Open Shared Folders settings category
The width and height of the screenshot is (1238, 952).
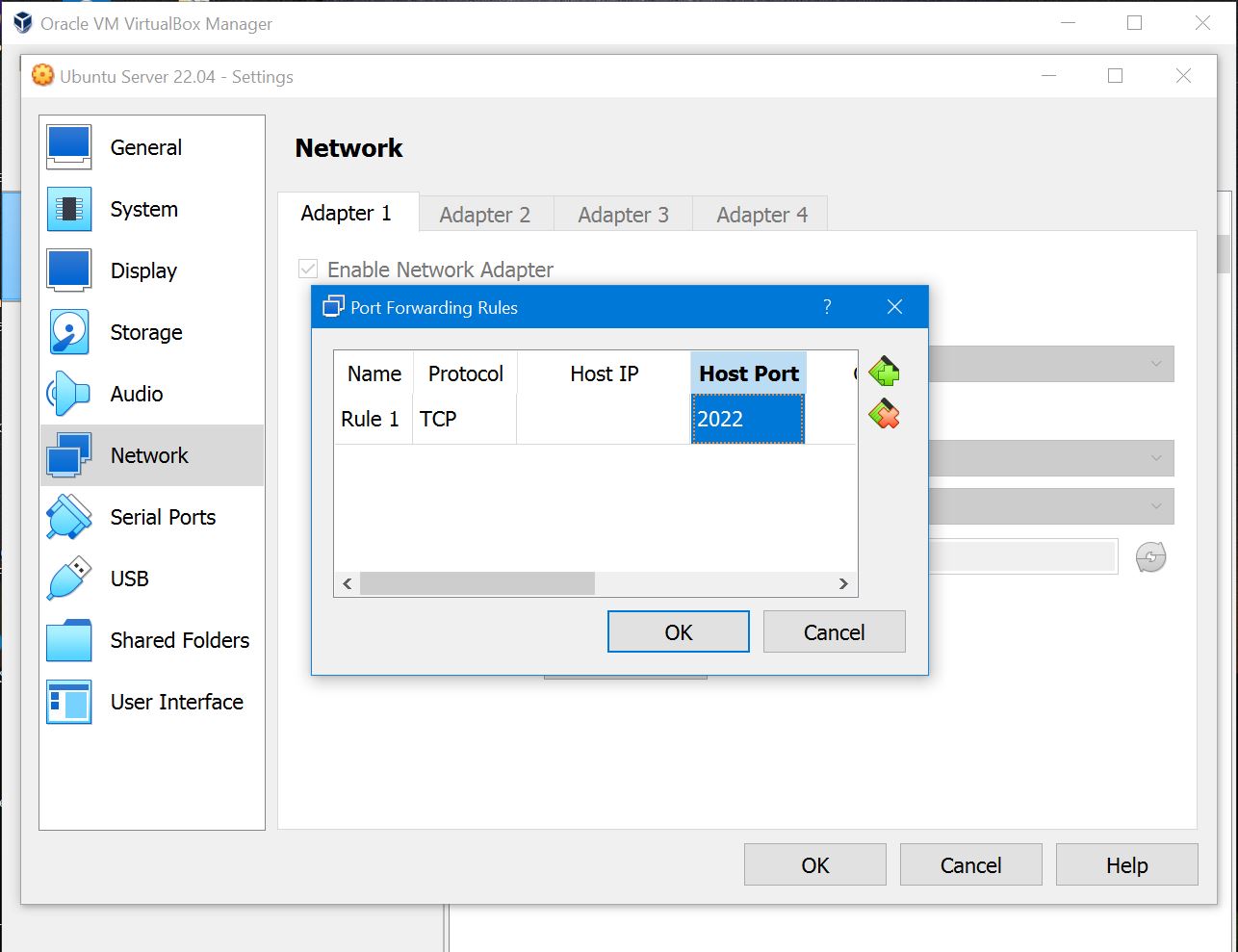152,640
